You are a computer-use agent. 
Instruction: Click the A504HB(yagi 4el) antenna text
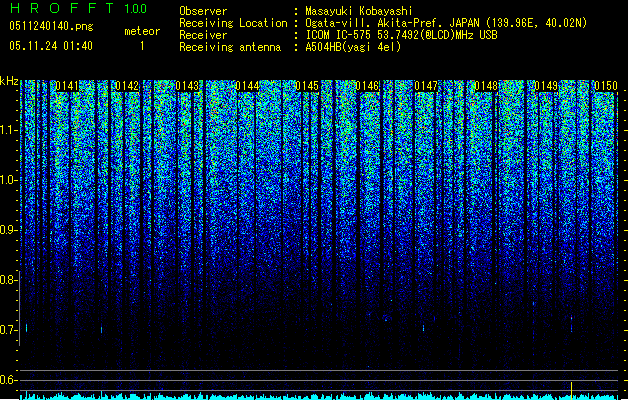[x=353, y=47]
